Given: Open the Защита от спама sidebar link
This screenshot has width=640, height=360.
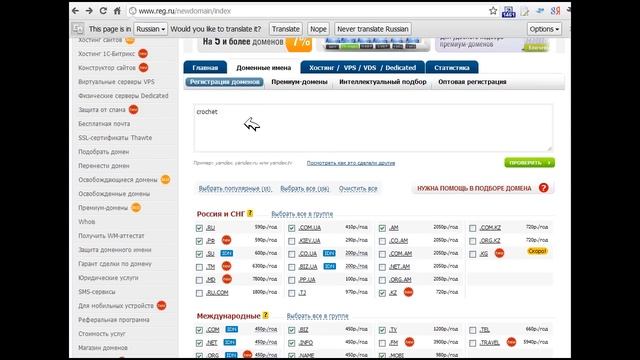Looking at the screenshot, I should [x=102, y=110].
